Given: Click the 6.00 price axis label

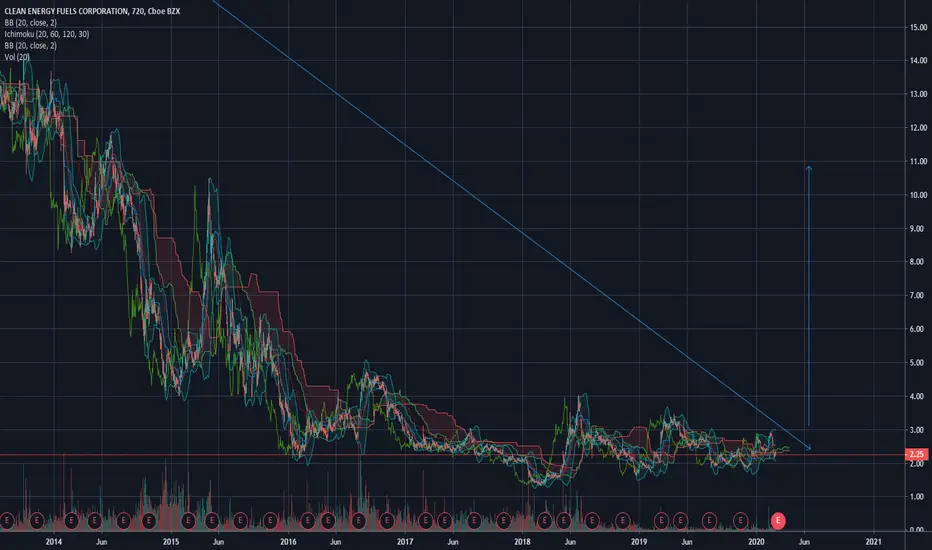Looking at the screenshot, I should [919, 329].
